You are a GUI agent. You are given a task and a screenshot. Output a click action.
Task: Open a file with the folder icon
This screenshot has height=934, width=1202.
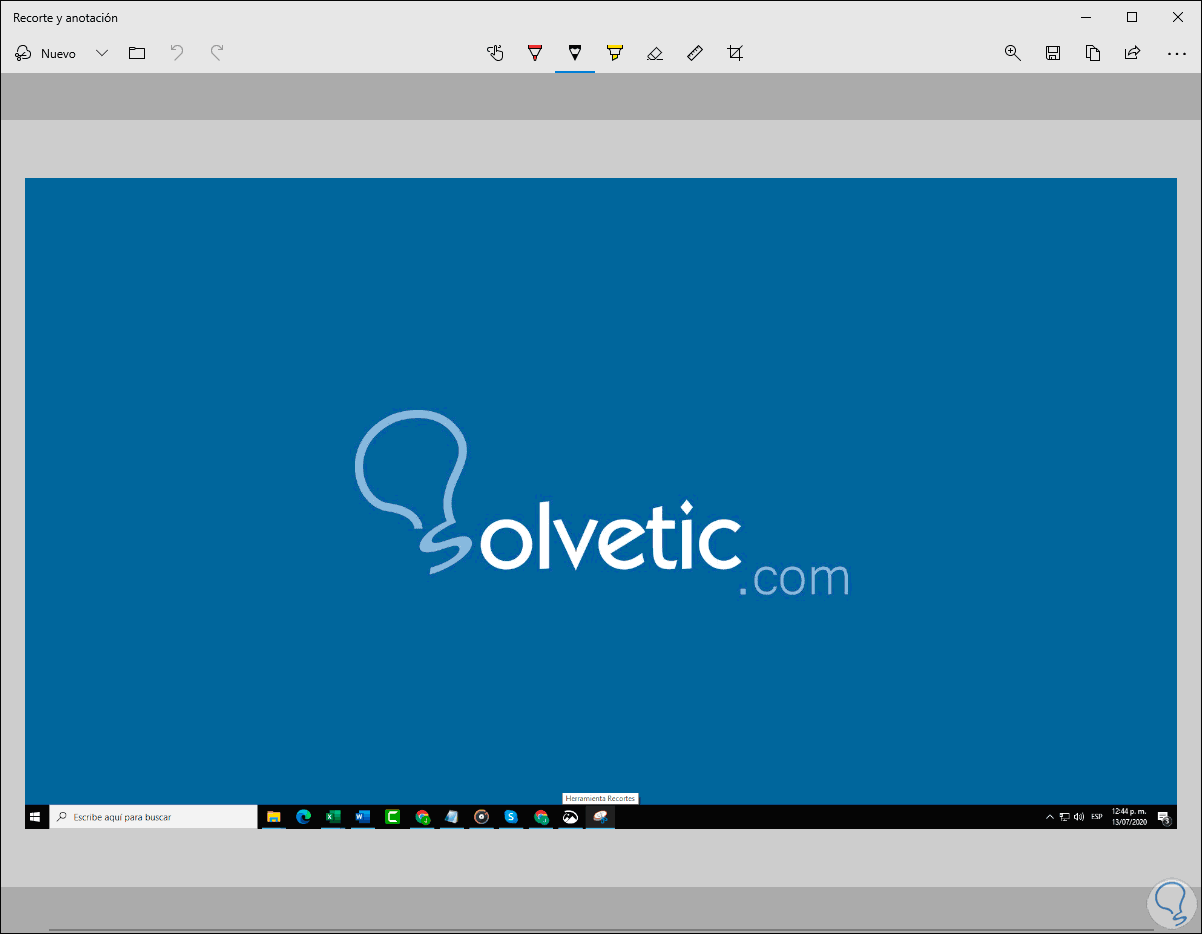click(x=137, y=53)
